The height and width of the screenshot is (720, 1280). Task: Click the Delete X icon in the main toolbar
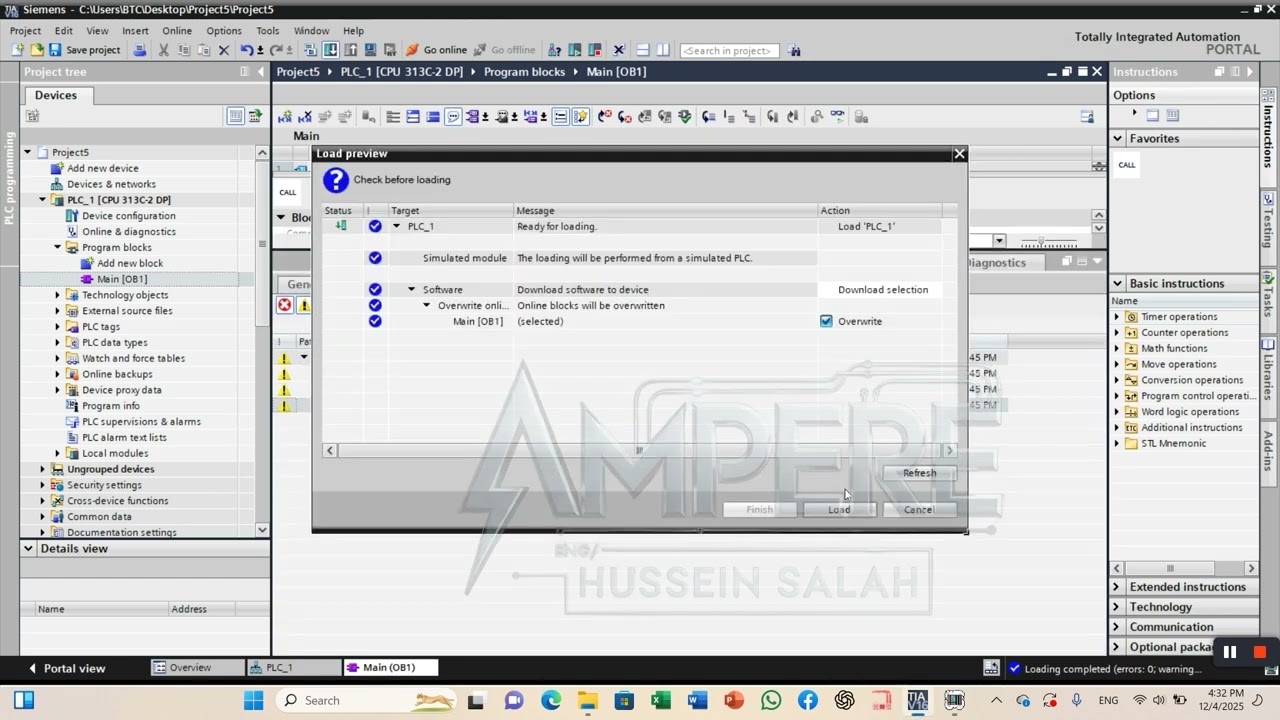[224, 50]
